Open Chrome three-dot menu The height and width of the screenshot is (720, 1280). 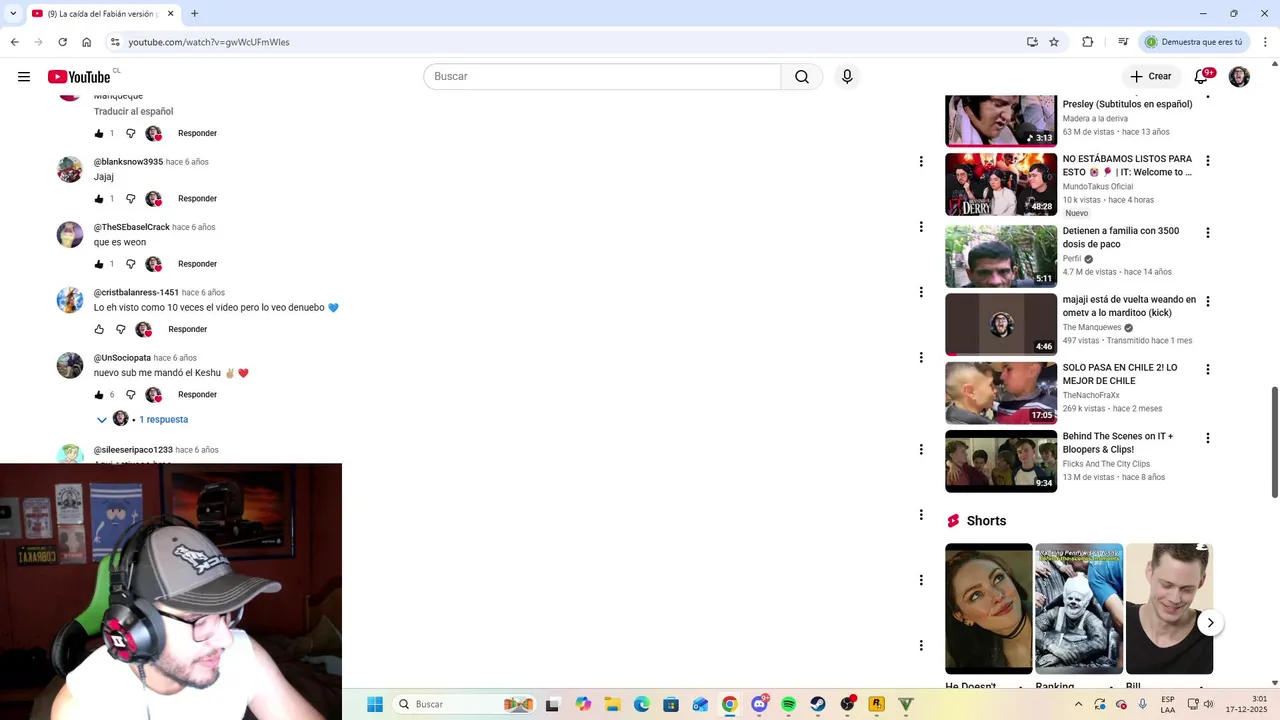coord(1264,42)
